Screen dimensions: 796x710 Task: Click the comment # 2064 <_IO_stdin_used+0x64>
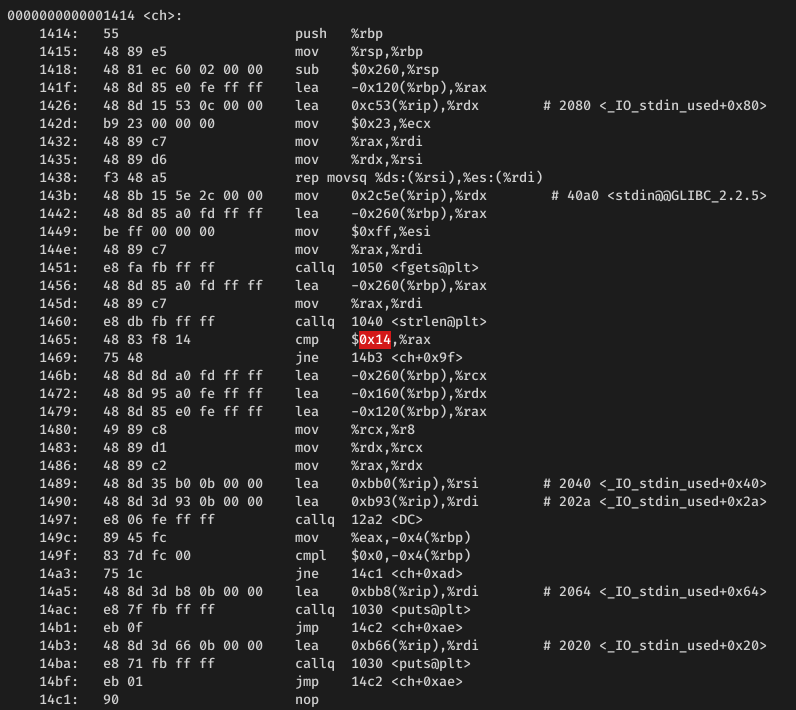click(655, 592)
